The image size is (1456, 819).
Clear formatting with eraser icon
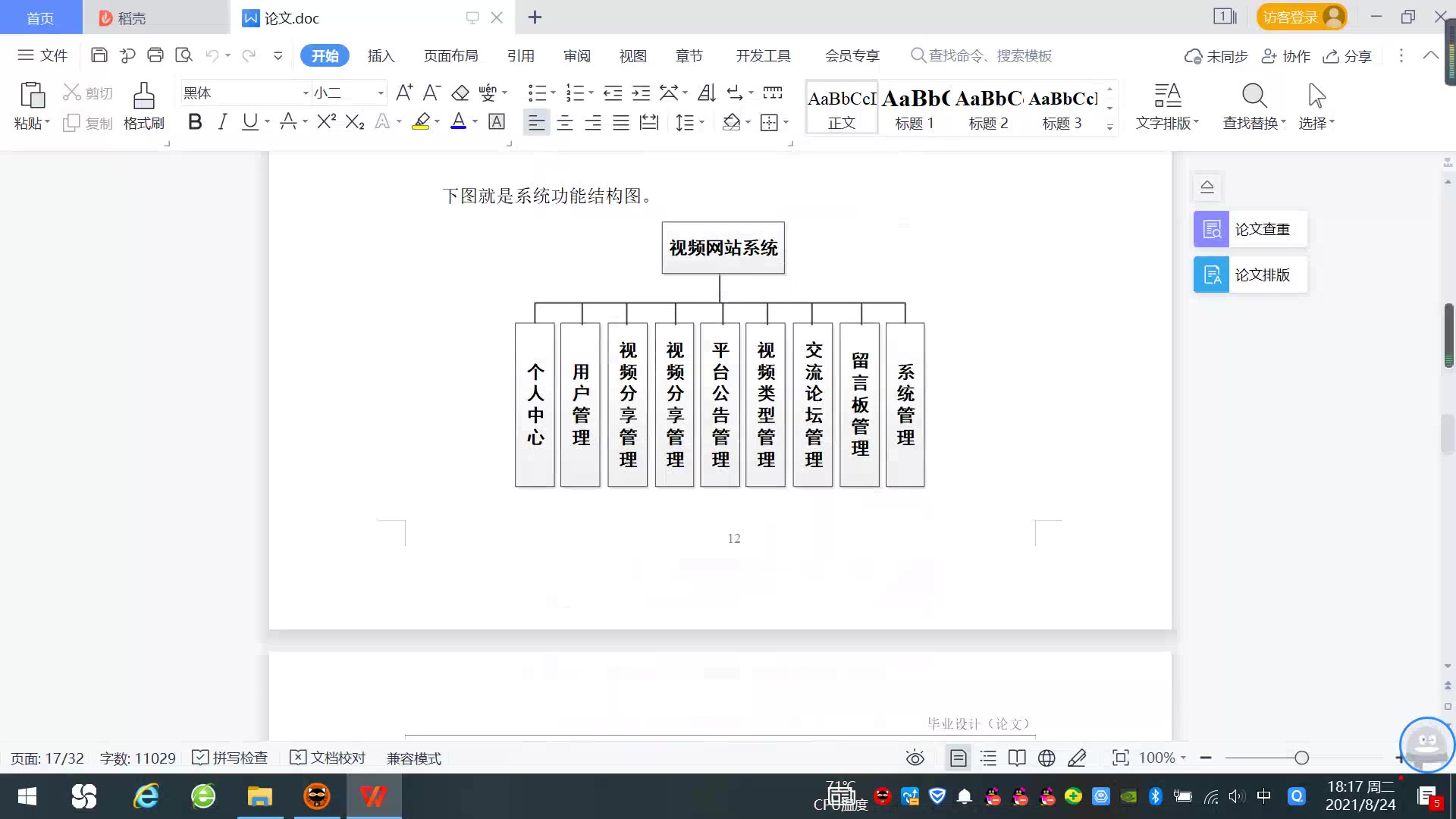(x=460, y=93)
